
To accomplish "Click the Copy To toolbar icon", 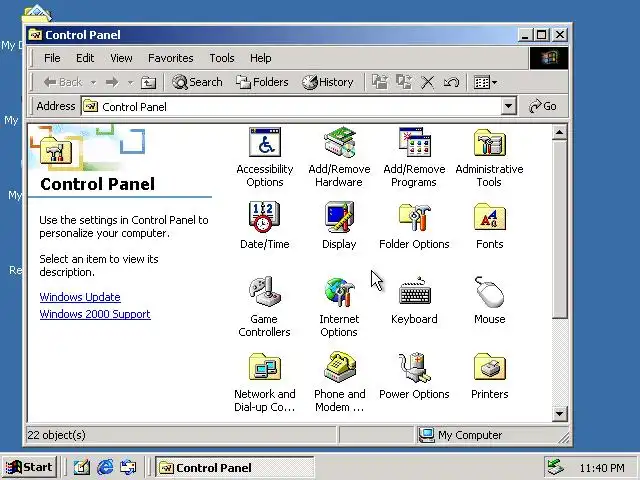I will (404, 82).
